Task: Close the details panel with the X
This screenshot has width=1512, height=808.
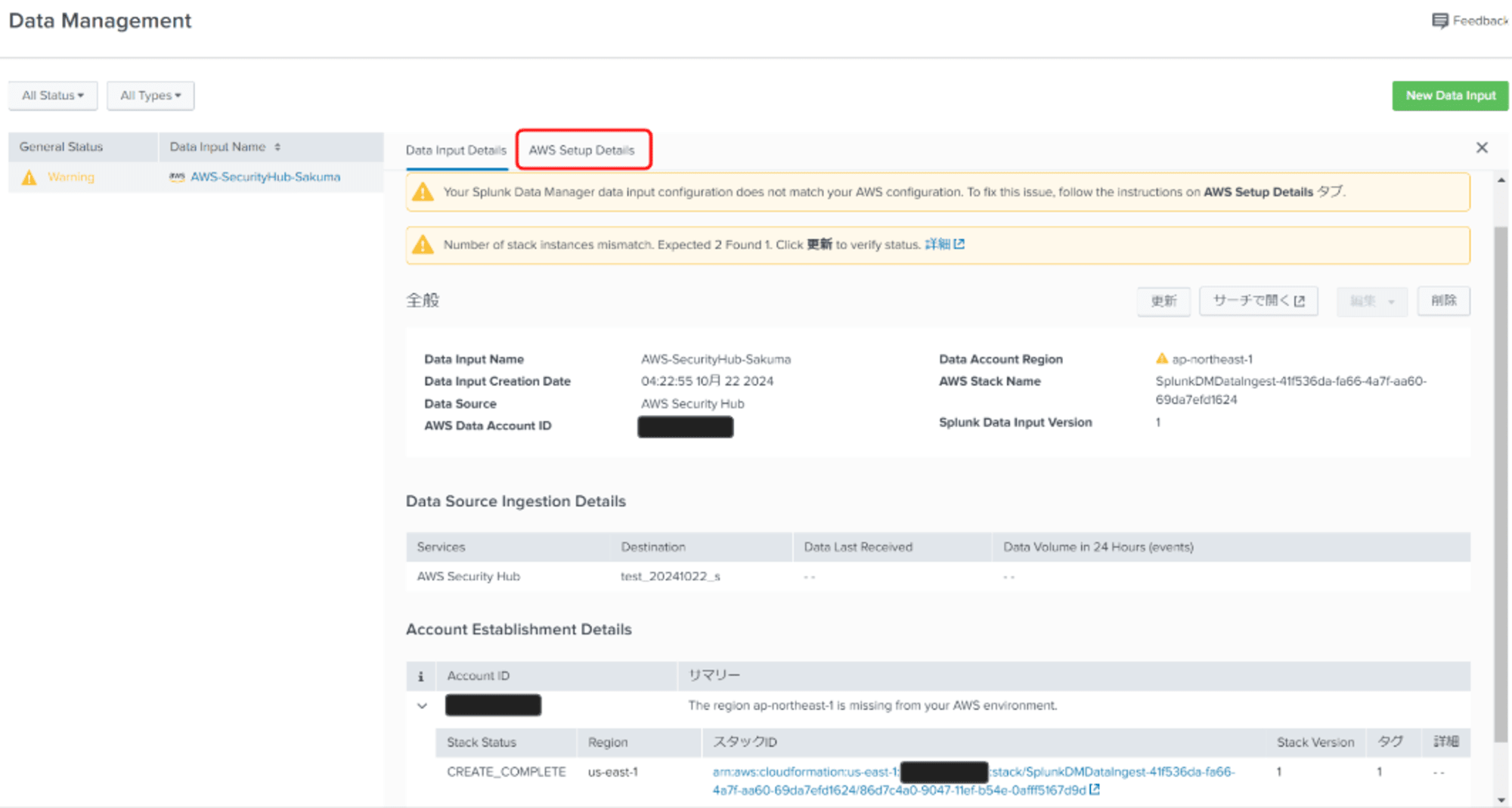Action: pyautogui.click(x=1482, y=147)
